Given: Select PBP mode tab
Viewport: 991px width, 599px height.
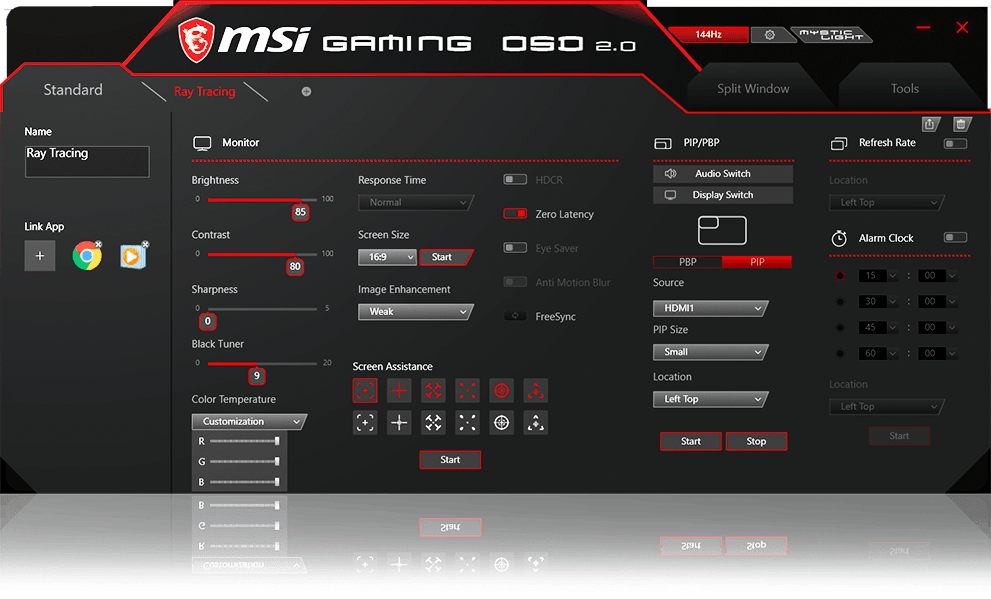Looking at the screenshot, I should tap(688, 262).
